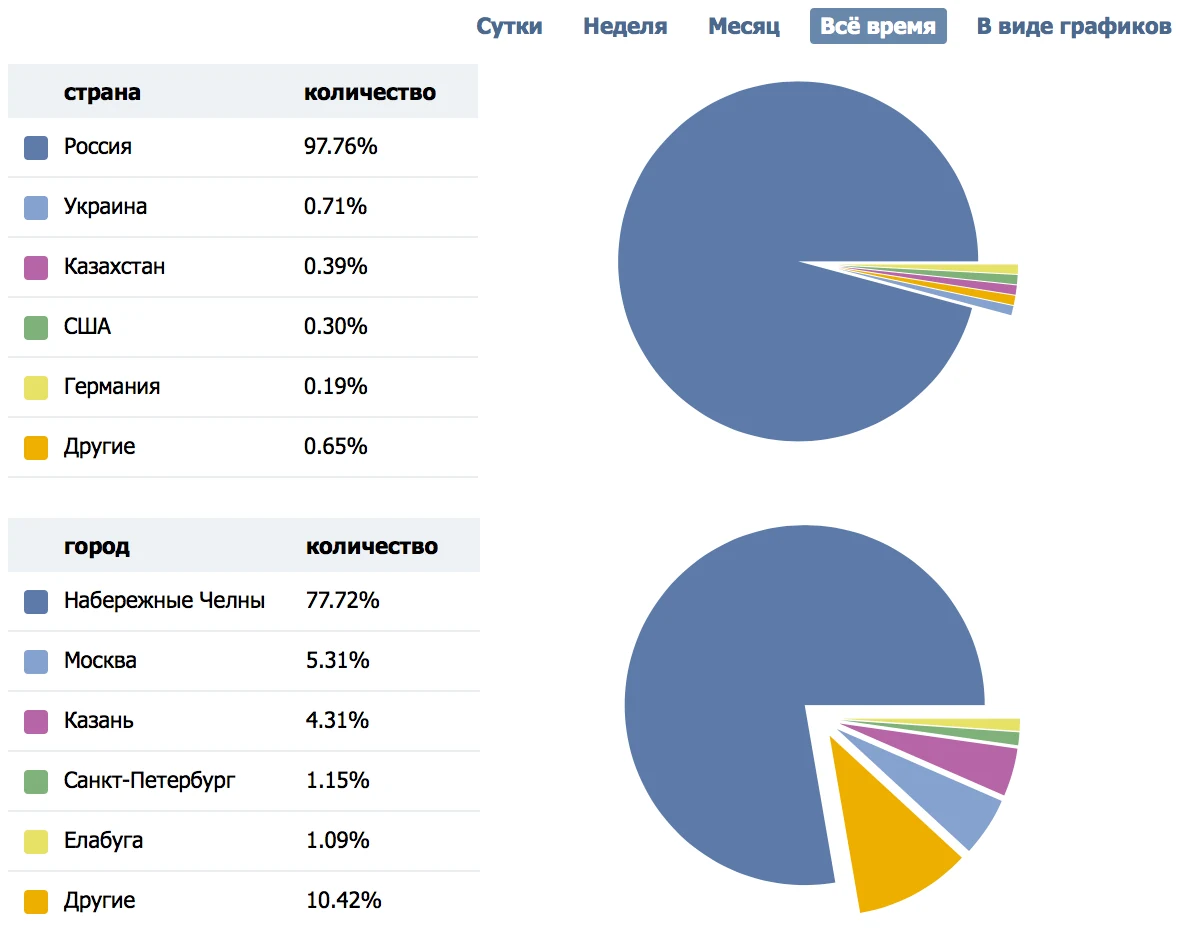This screenshot has width=1200, height=930.
Task: Switch to the Сутки tab
Action: coord(509,26)
